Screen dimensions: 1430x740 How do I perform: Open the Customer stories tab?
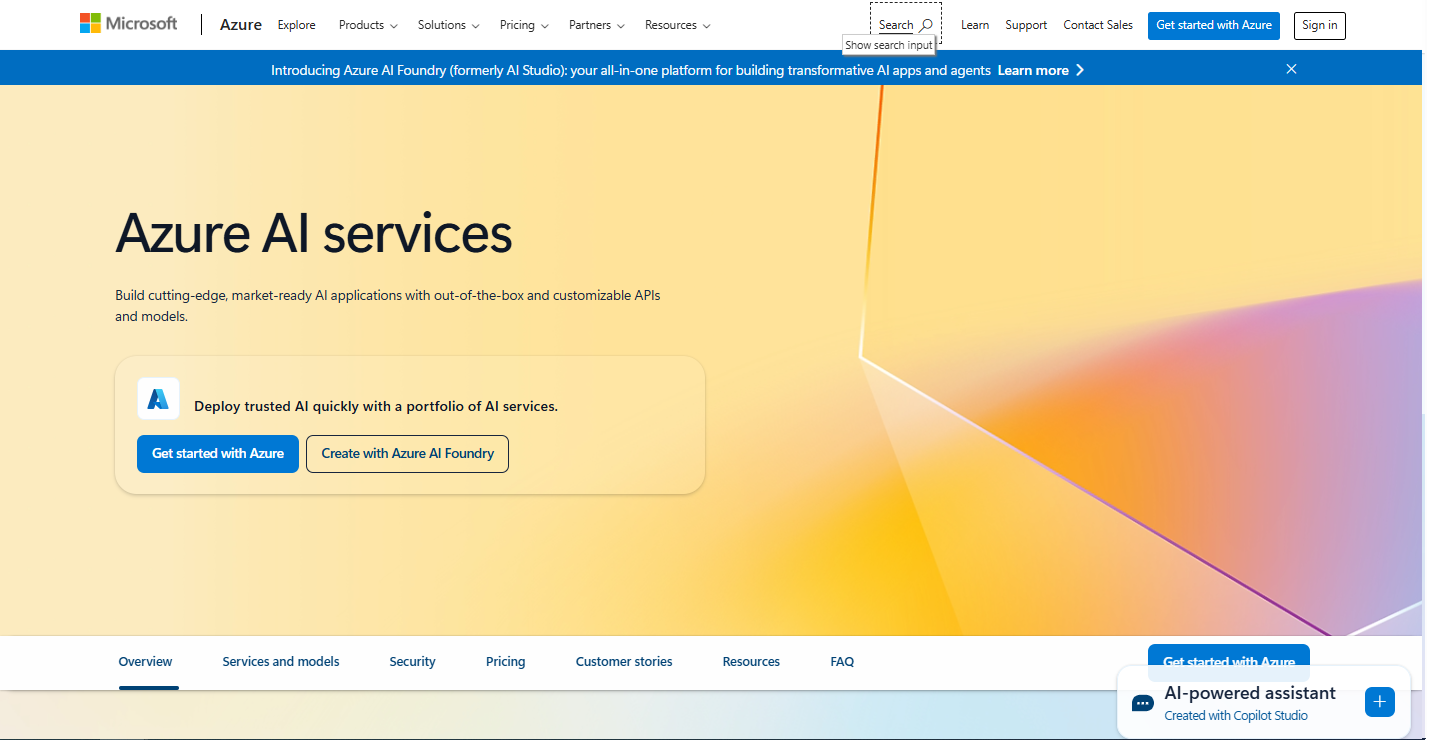coord(624,662)
